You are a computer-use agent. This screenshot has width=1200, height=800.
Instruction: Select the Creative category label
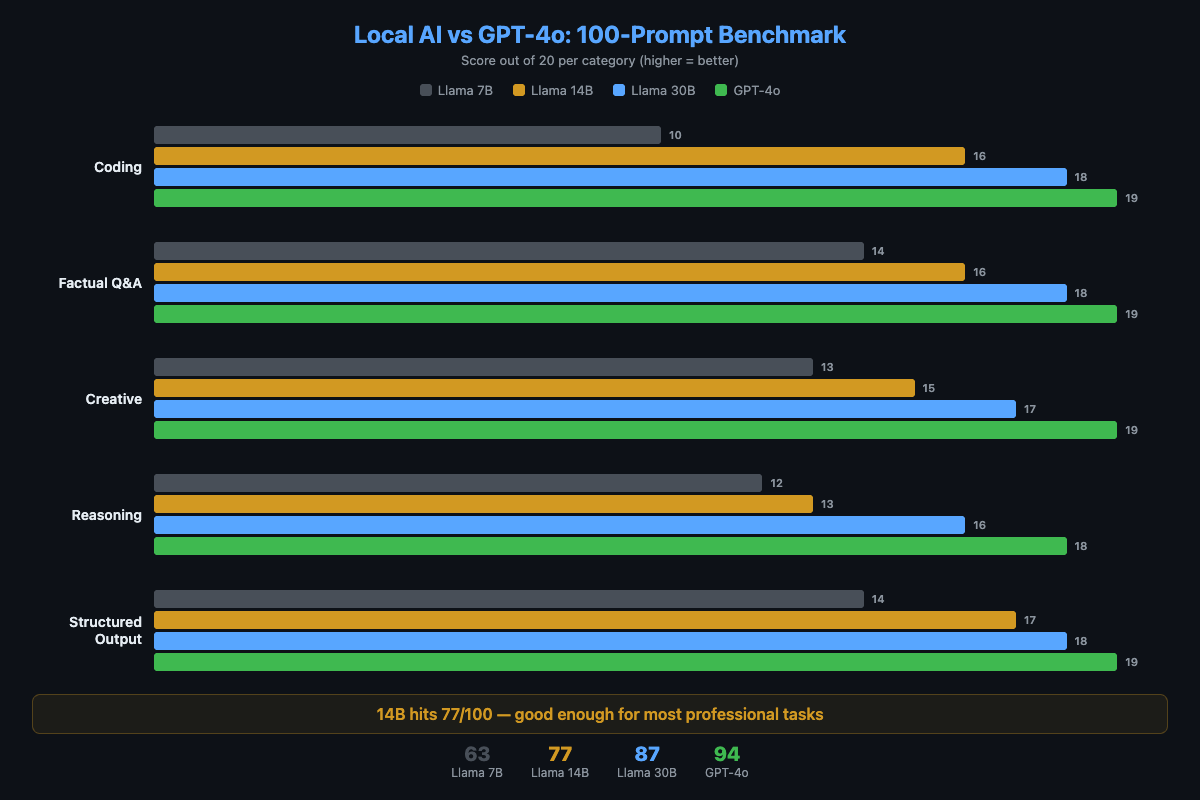(114, 399)
